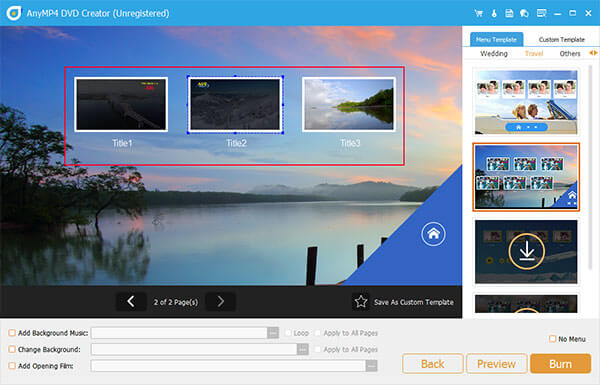Enable Add Background Music checkbox
This screenshot has height=385, width=600.
coord(12,333)
